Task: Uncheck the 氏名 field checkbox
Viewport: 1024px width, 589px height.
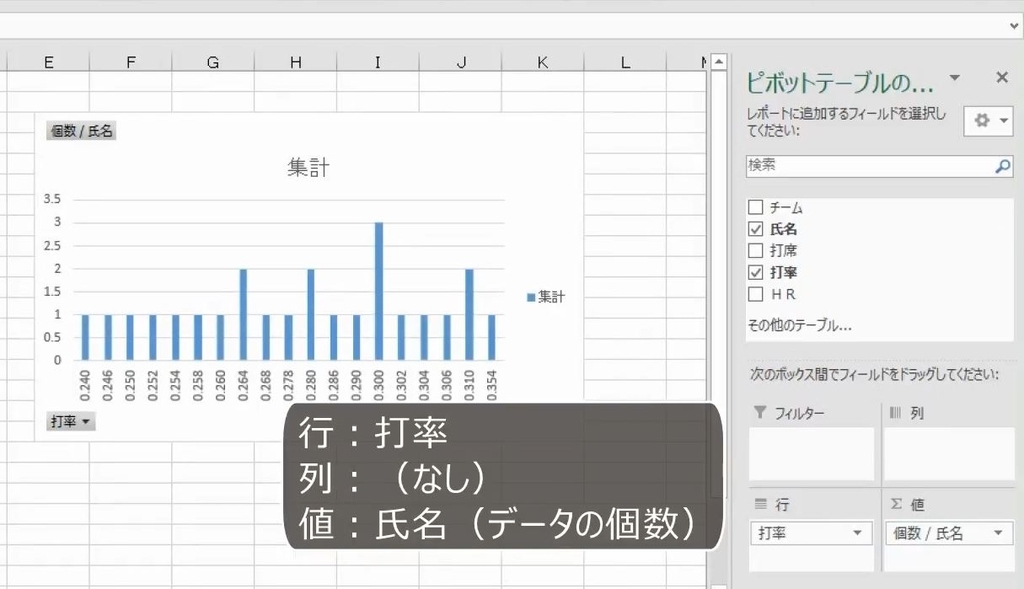Action: click(x=756, y=229)
